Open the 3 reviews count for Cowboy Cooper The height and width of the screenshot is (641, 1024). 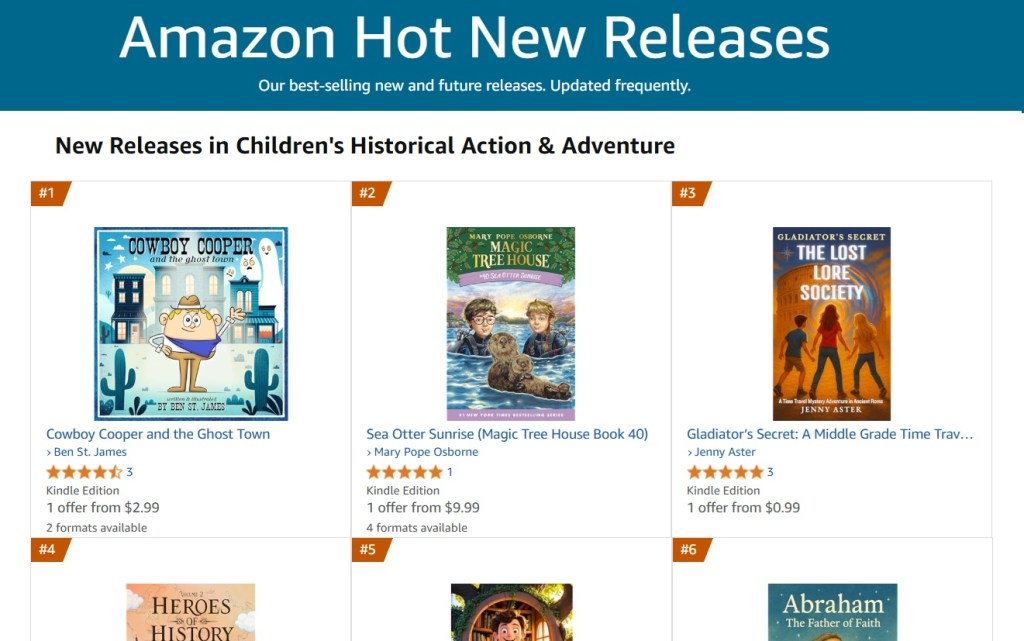click(130, 472)
